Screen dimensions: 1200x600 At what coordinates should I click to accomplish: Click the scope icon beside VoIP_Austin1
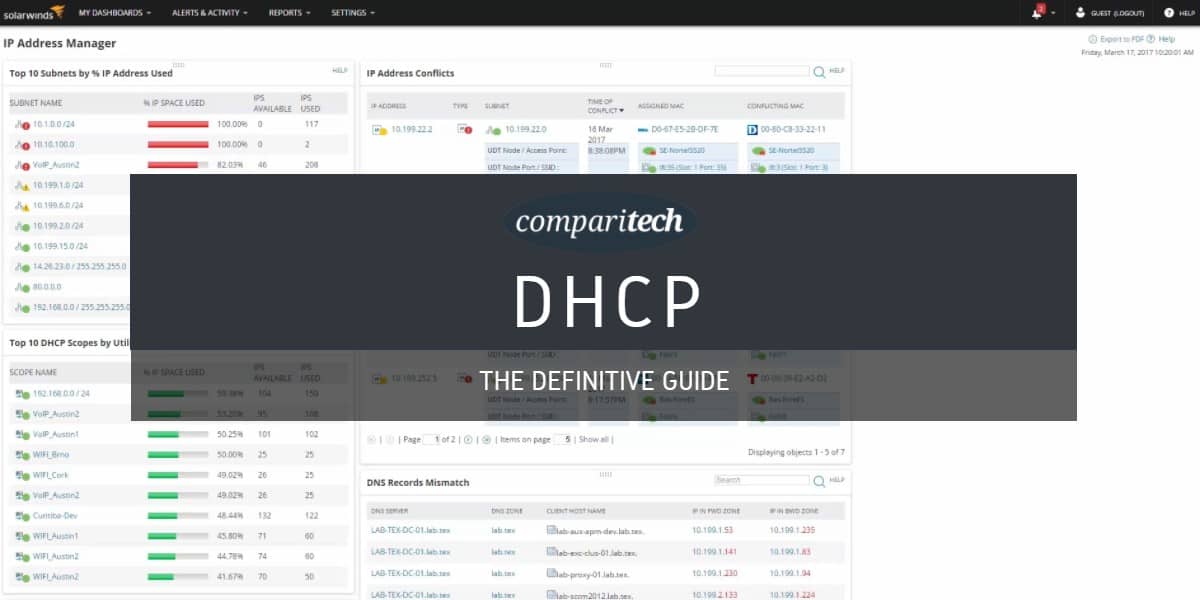22,434
